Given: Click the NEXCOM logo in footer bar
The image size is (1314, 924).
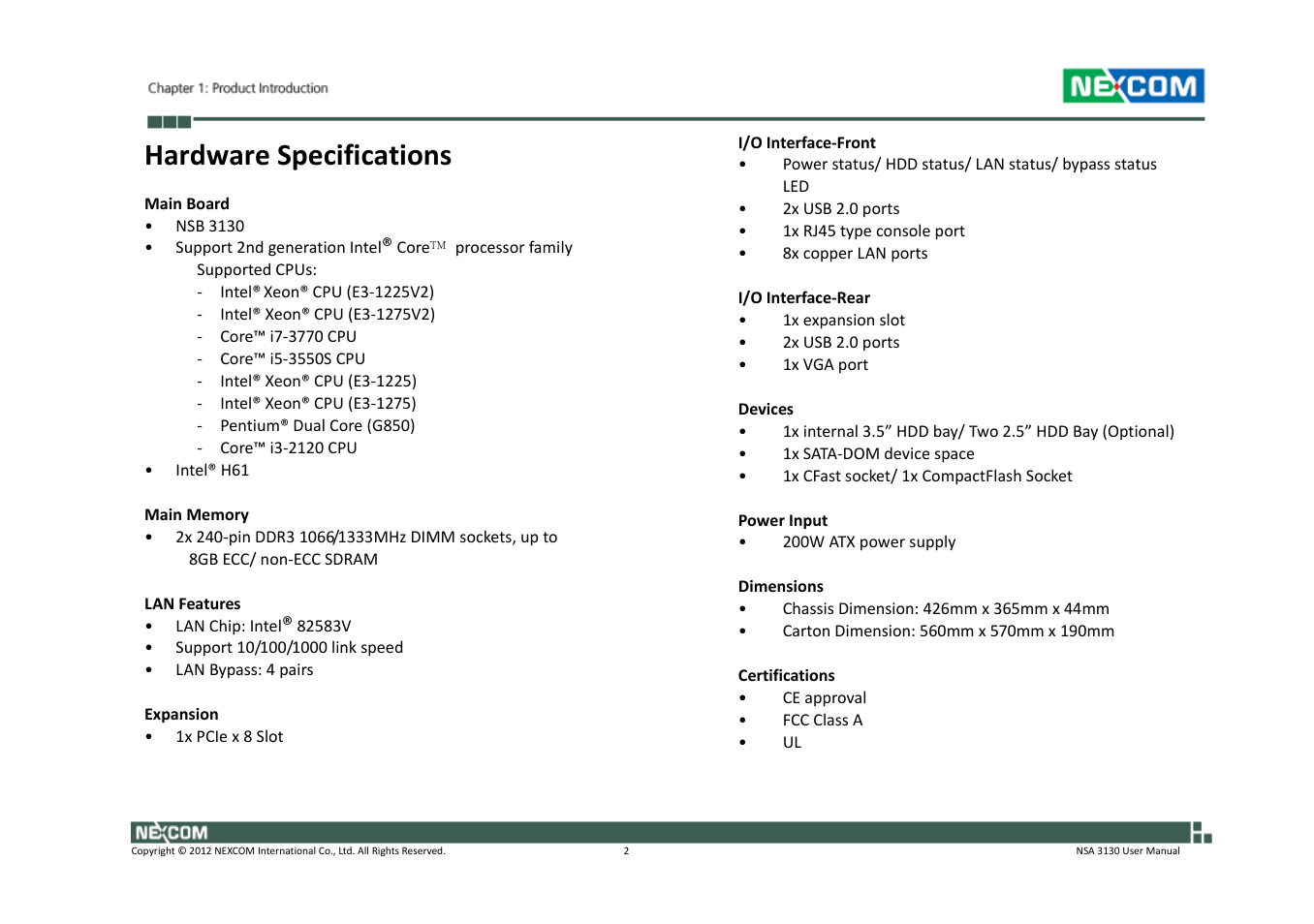Looking at the screenshot, I should [x=171, y=833].
